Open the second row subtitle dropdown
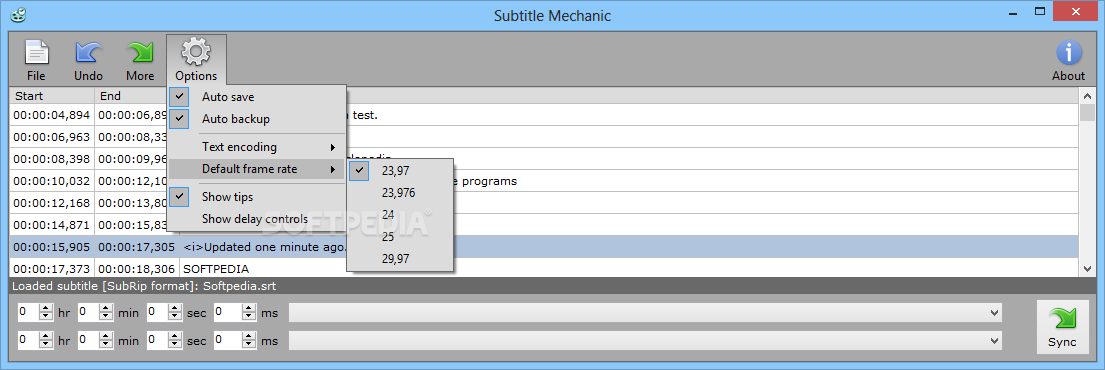 pos(646,341)
